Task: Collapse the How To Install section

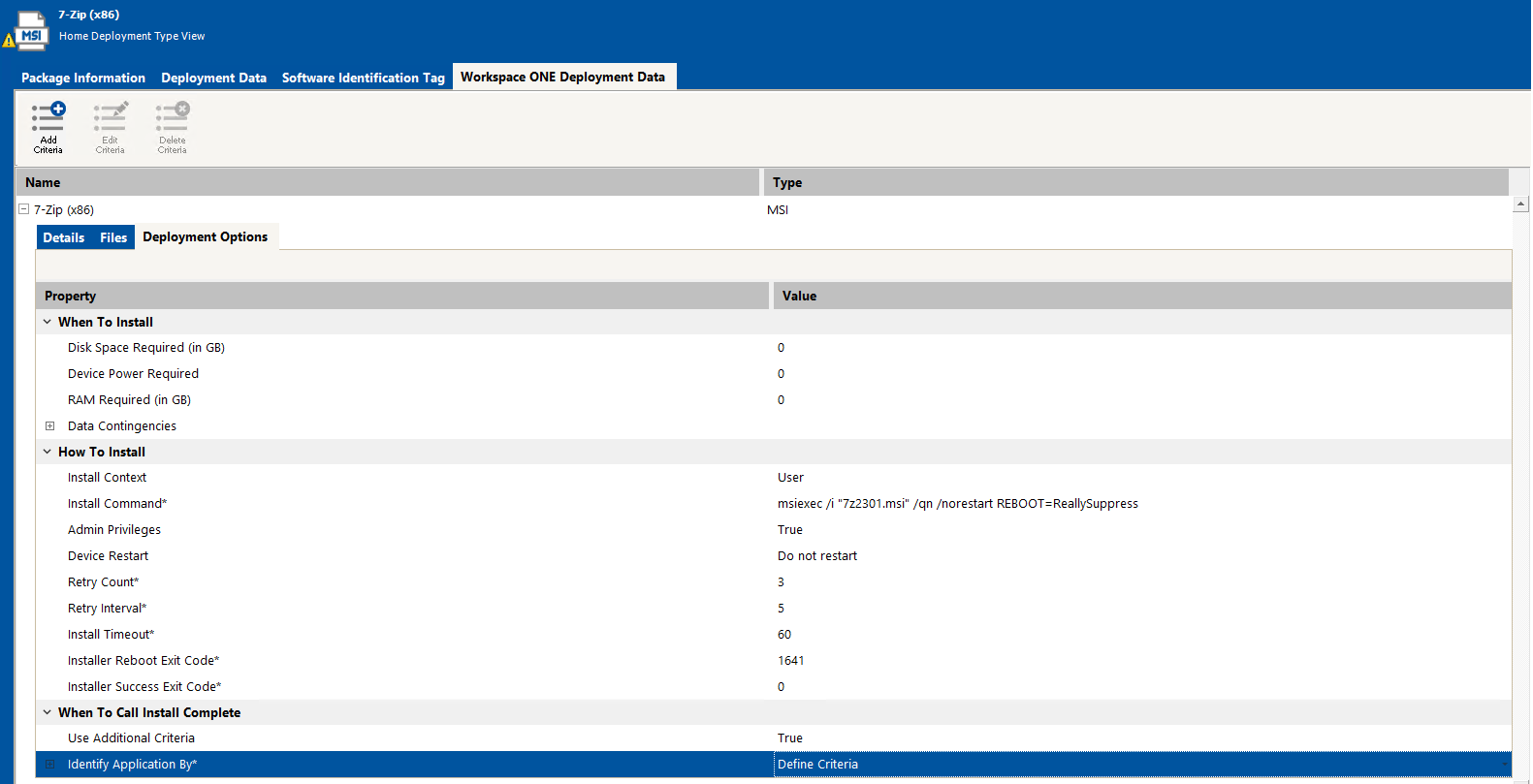Action: pos(47,452)
